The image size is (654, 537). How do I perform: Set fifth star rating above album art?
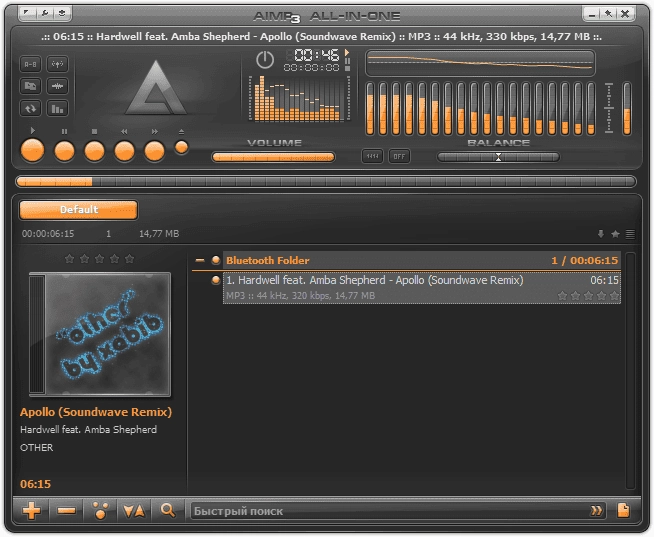(130, 259)
